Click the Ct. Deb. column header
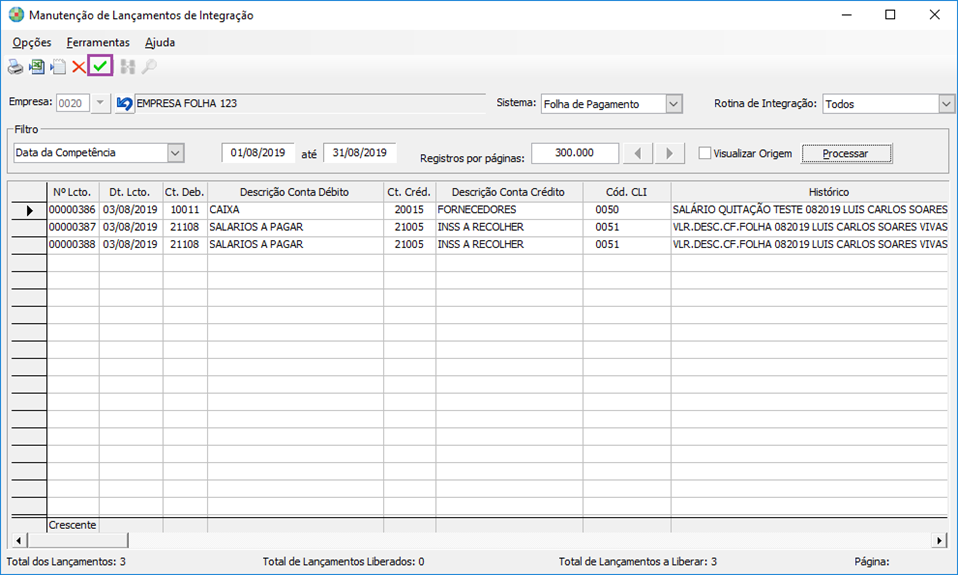The width and height of the screenshot is (958, 575). pos(185,192)
